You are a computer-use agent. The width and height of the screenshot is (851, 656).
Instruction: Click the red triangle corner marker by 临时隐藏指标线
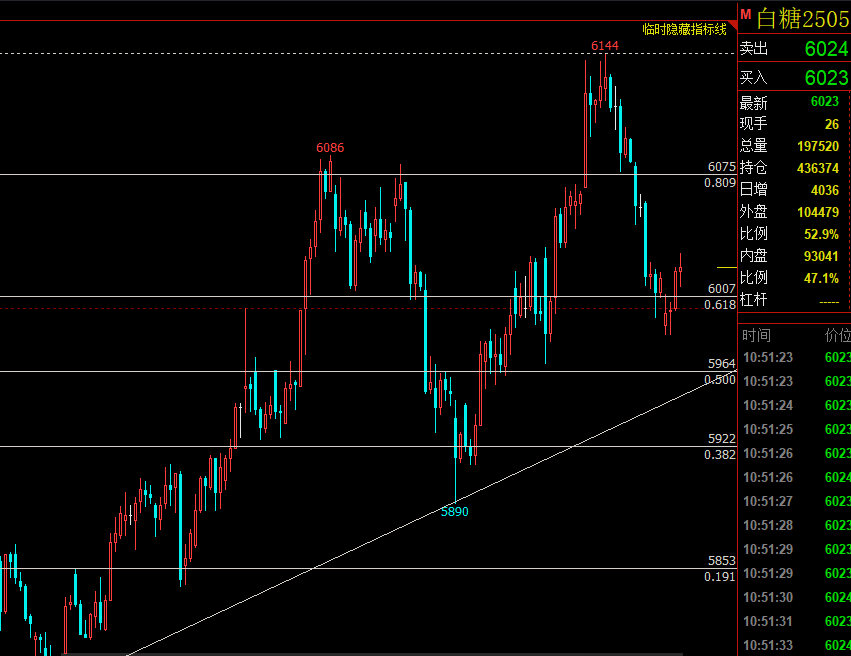pos(732,25)
